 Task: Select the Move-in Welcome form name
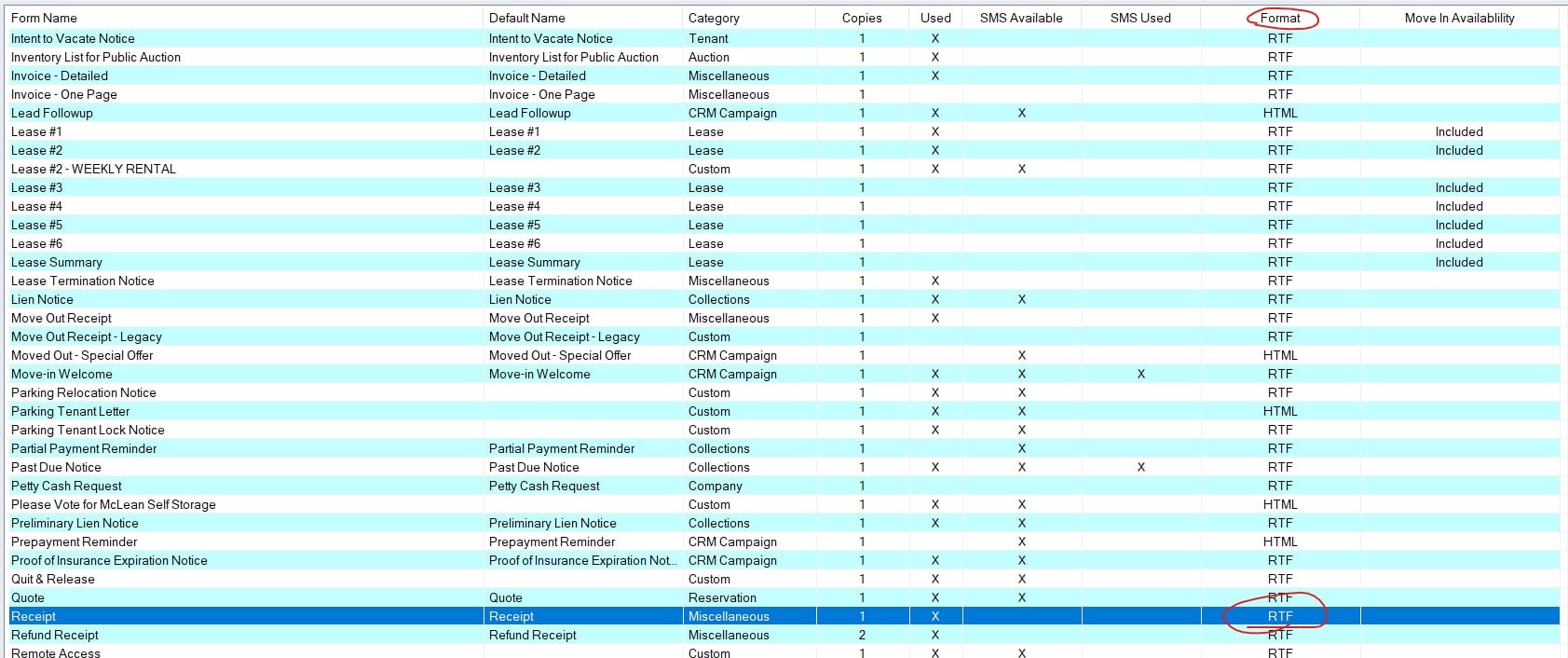tap(61, 374)
